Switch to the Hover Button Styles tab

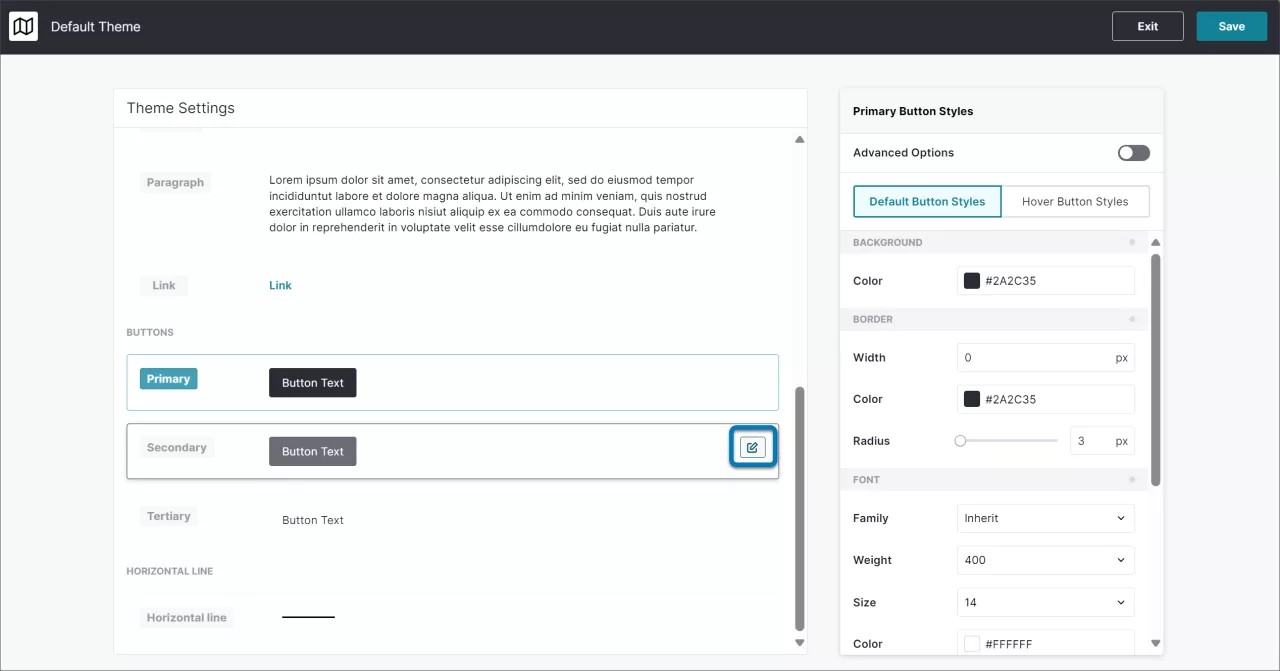pos(1076,201)
